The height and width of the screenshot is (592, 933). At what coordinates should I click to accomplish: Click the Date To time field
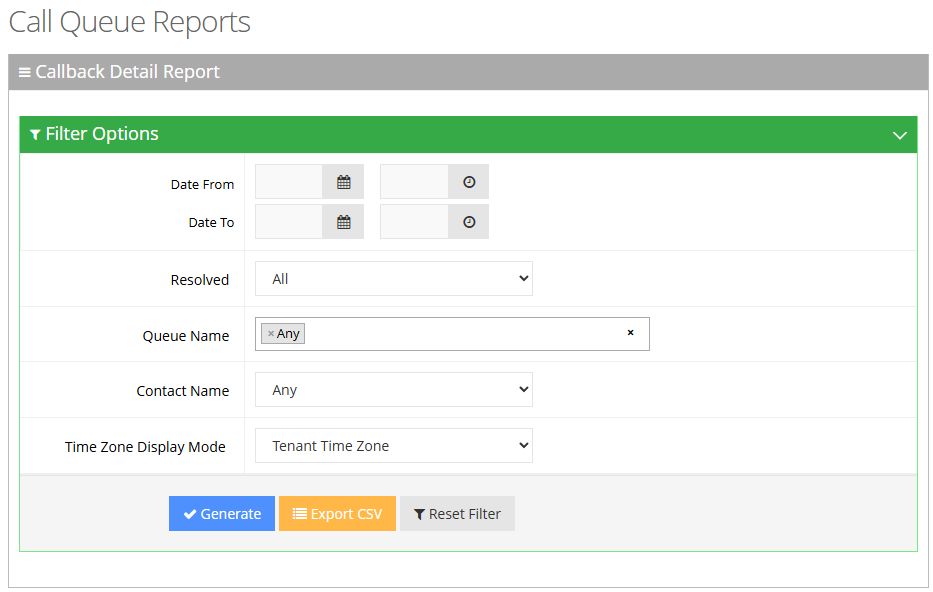[x=414, y=222]
